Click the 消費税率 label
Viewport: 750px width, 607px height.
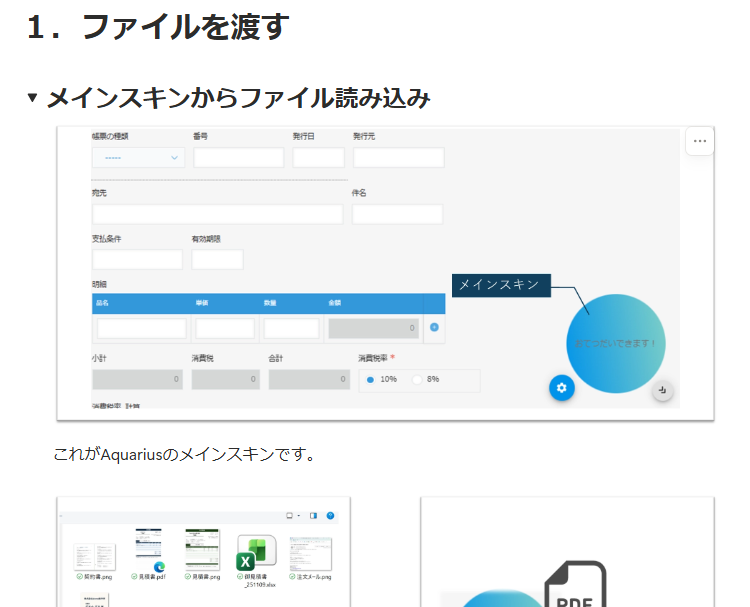[373, 358]
